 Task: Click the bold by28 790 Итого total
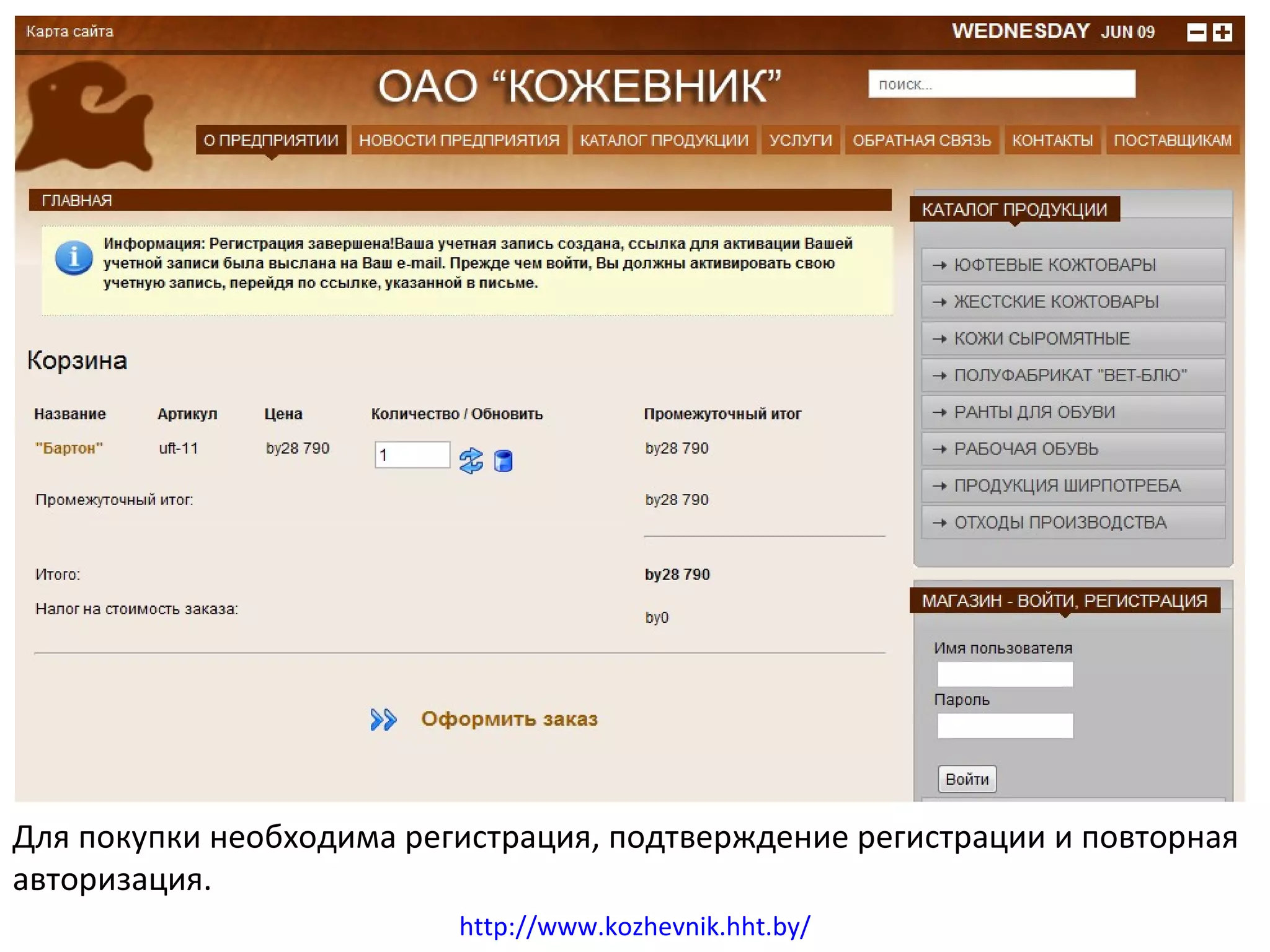(x=677, y=575)
